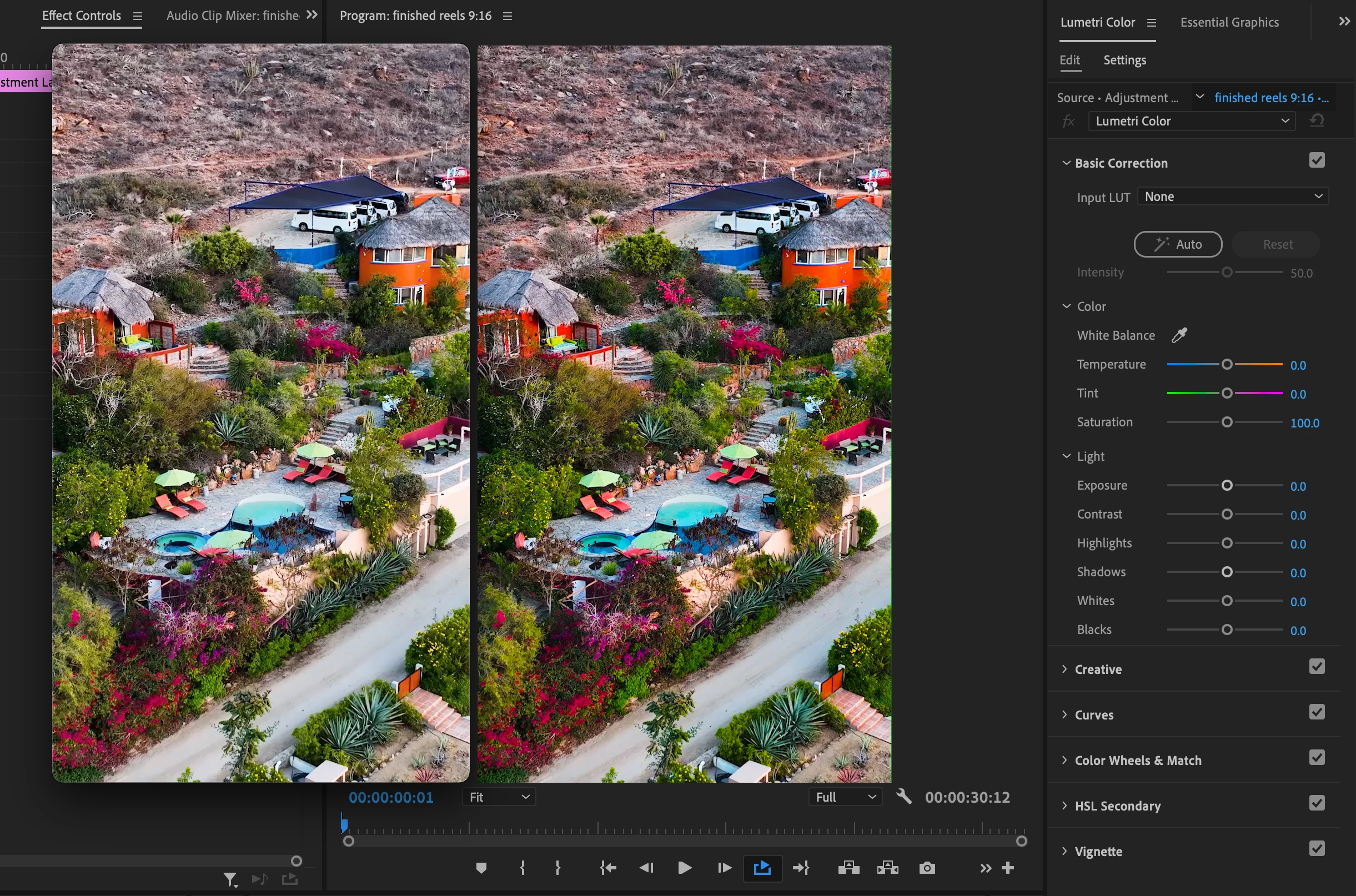
Task: Click the Saturation slider handle
Action: [x=1226, y=422]
